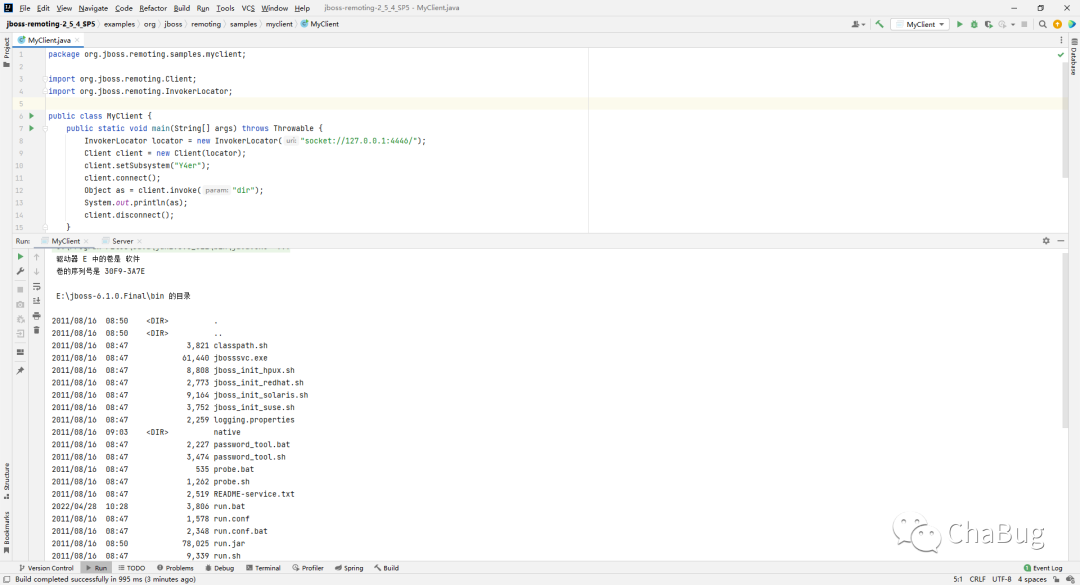This screenshot has height=585, width=1080.
Task: Open the File menu
Action: tap(25, 8)
